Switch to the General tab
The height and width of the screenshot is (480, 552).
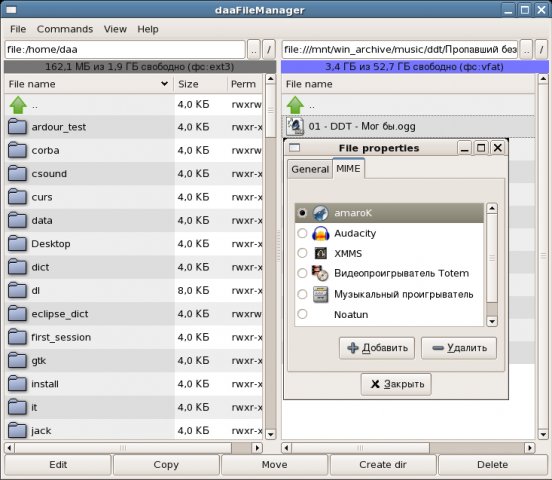pyautogui.click(x=310, y=169)
